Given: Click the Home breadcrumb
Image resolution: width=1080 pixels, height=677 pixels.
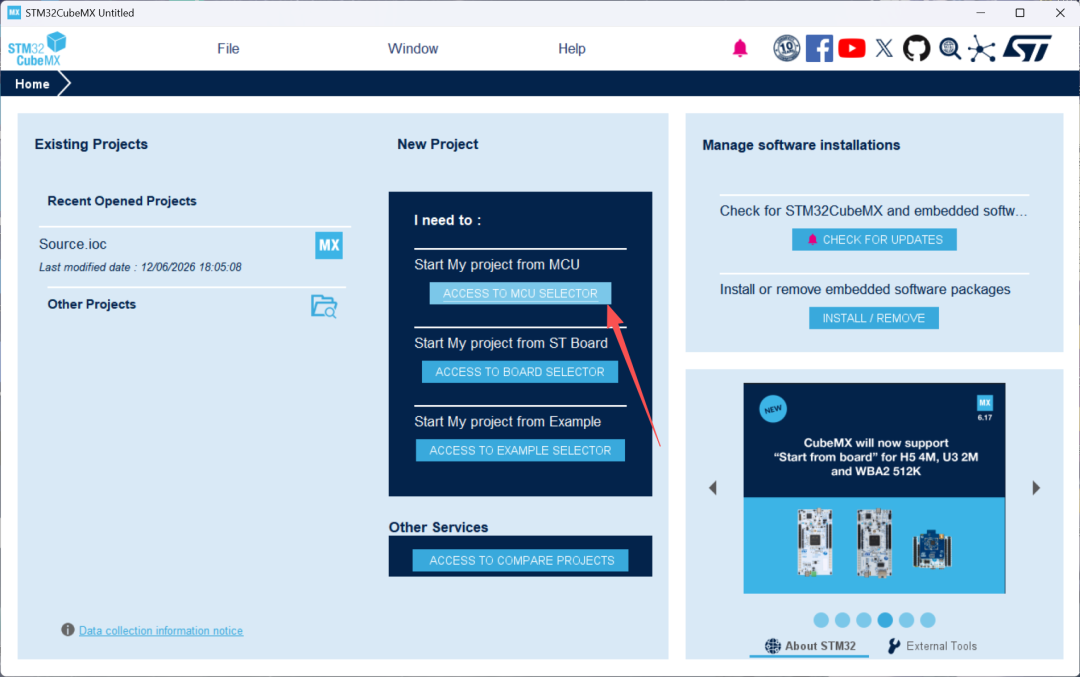Looking at the screenshot, I should coord(32,84).
